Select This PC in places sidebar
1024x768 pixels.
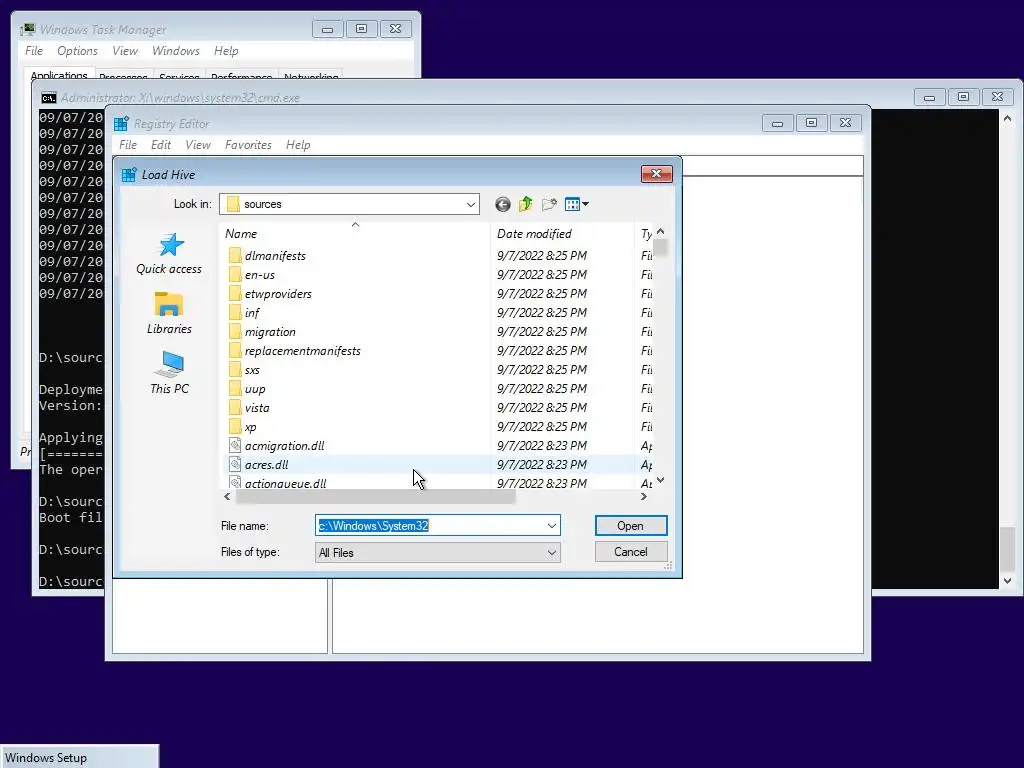[x=169, y=373]
